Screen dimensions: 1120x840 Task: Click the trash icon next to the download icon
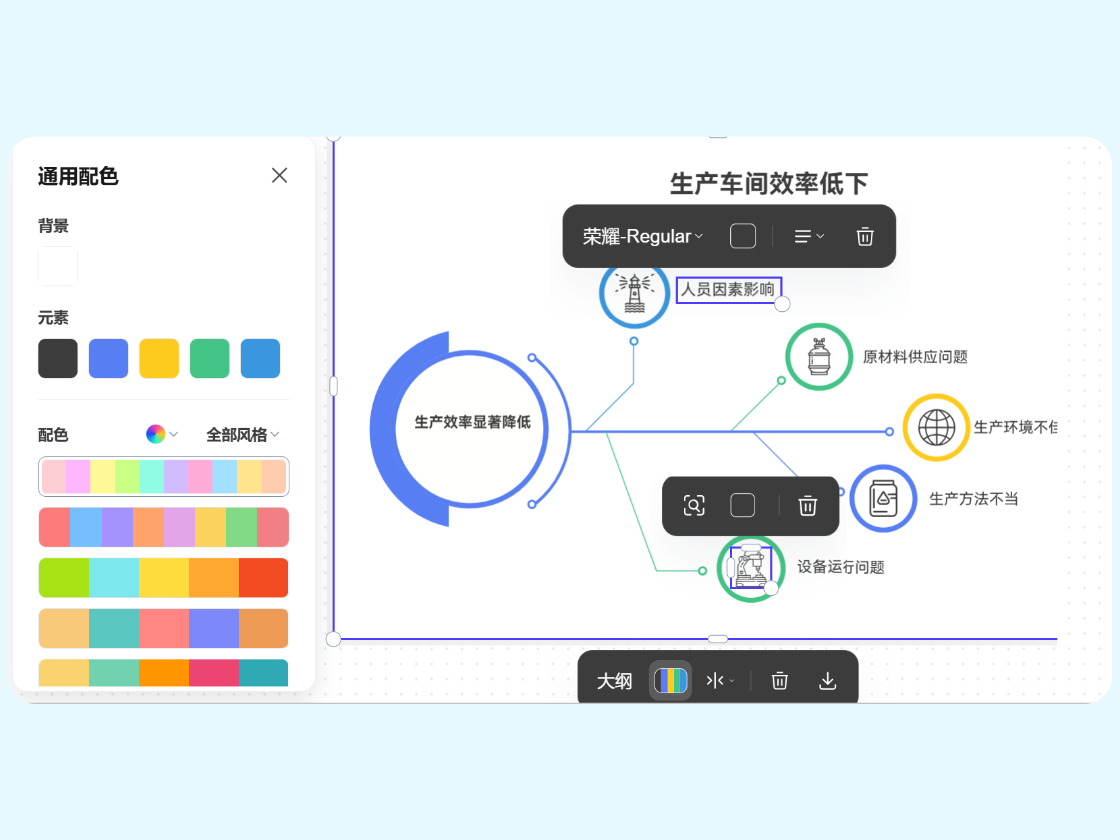[x=779, y=680]
